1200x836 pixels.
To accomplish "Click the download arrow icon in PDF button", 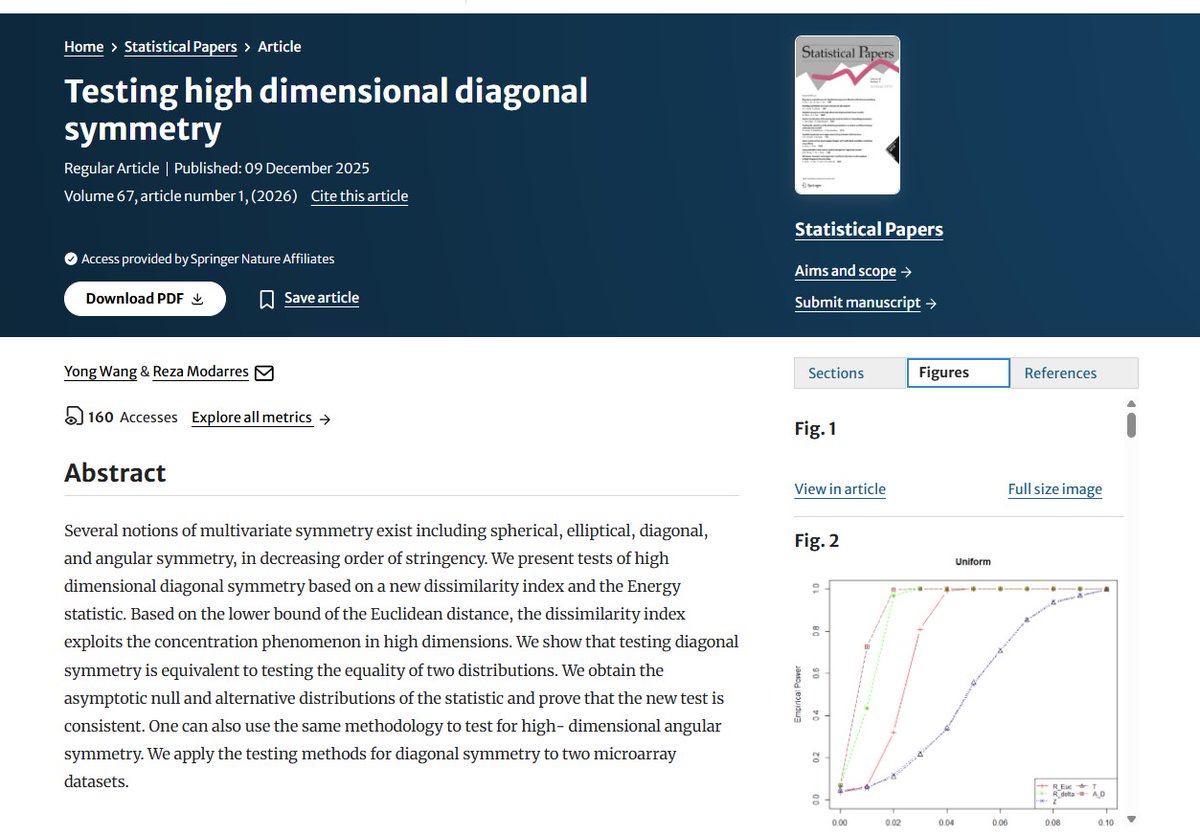I will (197, 299).
